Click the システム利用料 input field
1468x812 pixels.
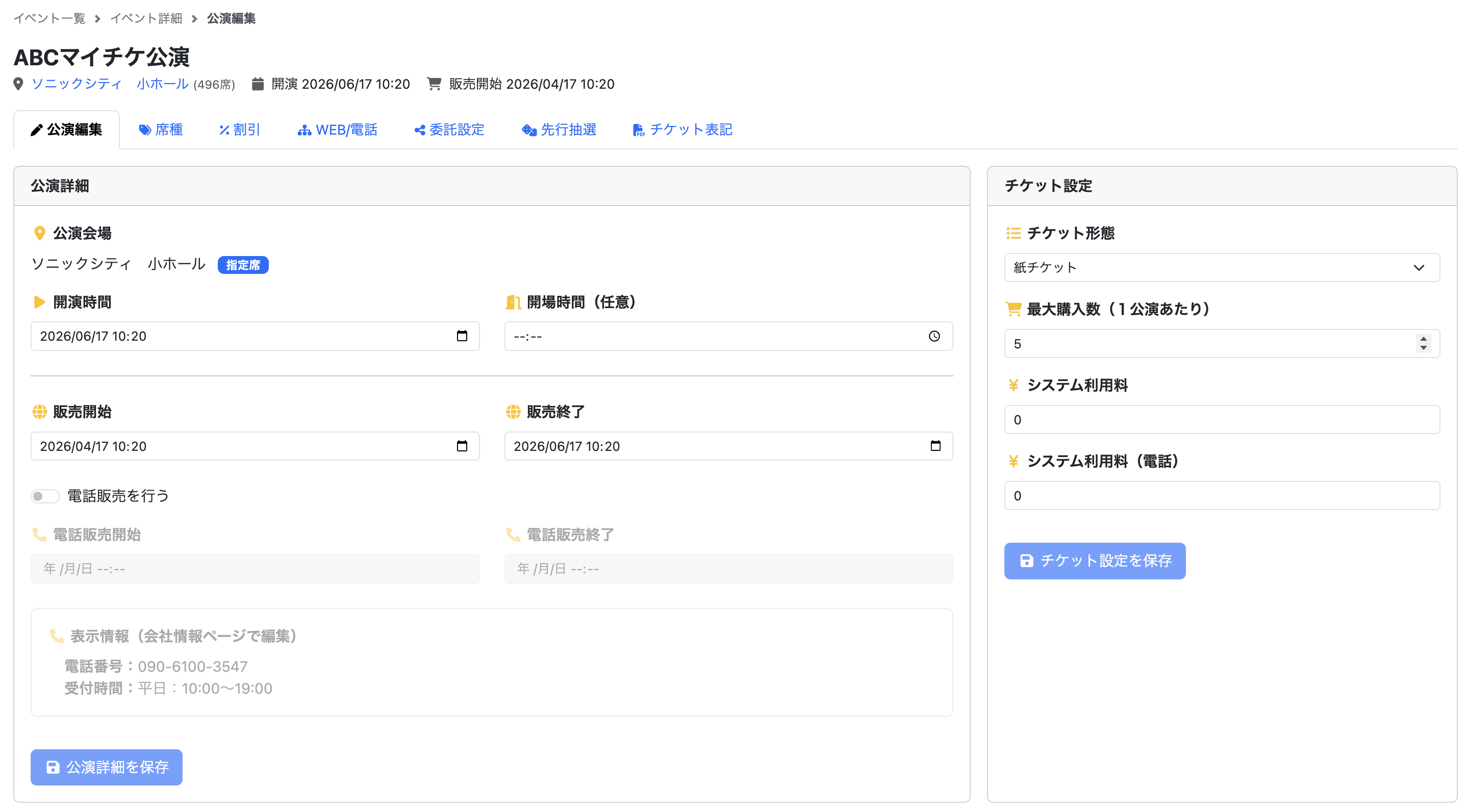coord(1221,419)
